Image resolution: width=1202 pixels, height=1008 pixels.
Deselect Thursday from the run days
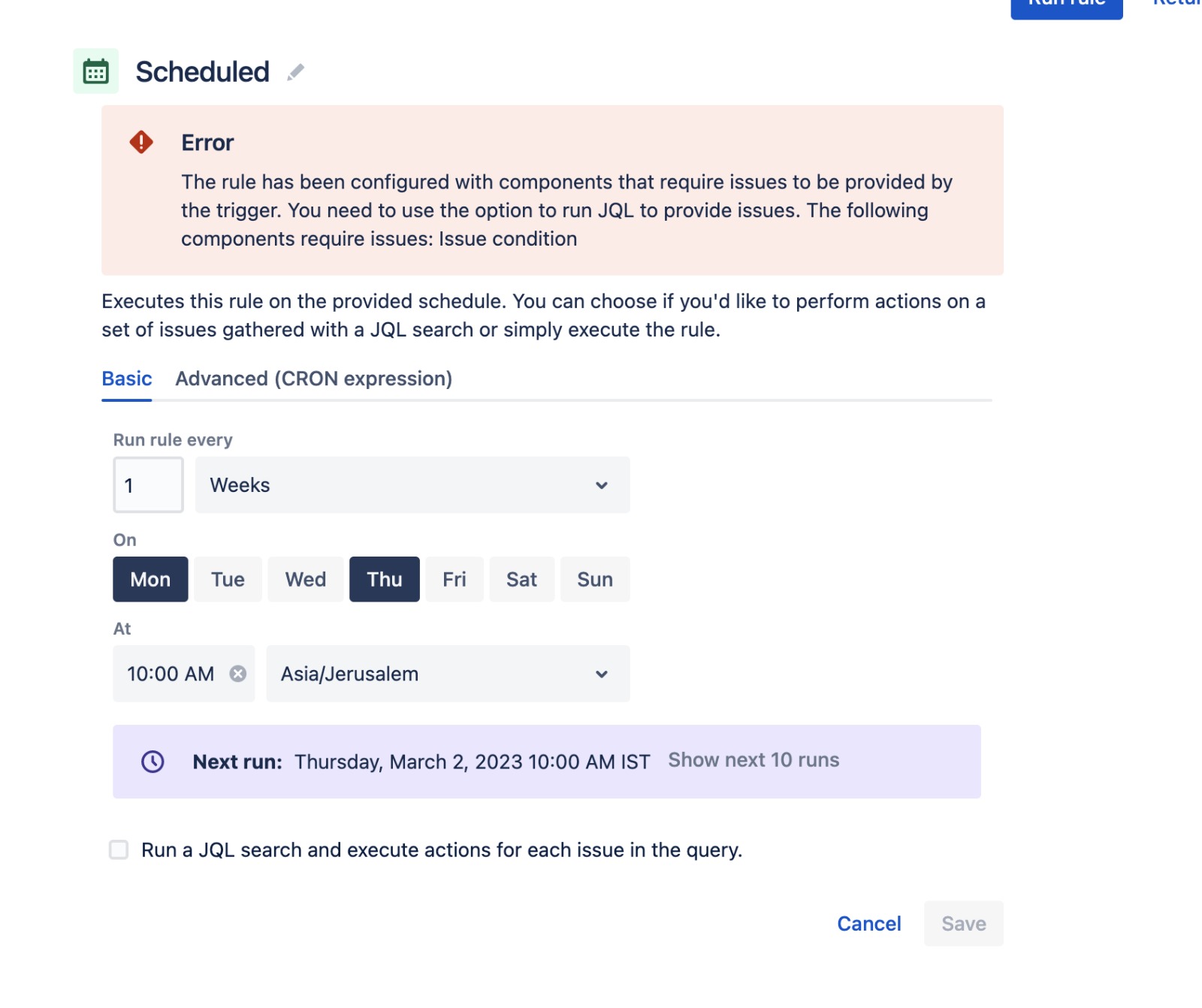(x=384, y=579)
